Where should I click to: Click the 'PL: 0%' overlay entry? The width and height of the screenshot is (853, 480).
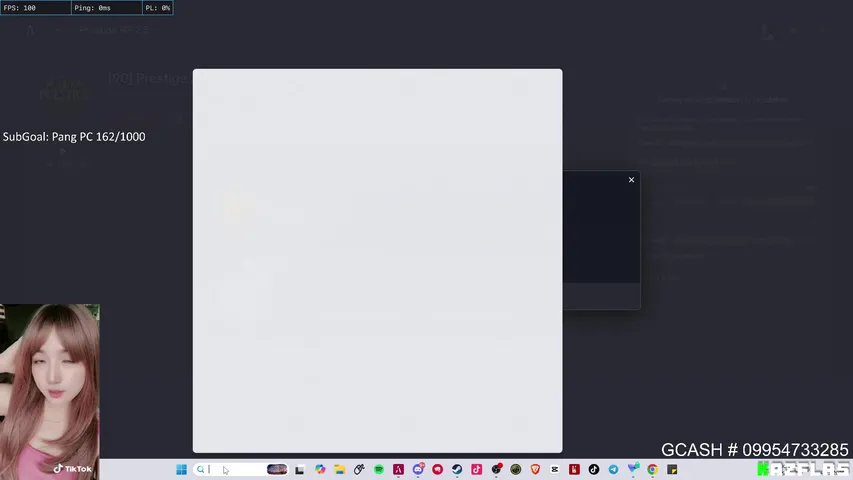pos(158,8)
